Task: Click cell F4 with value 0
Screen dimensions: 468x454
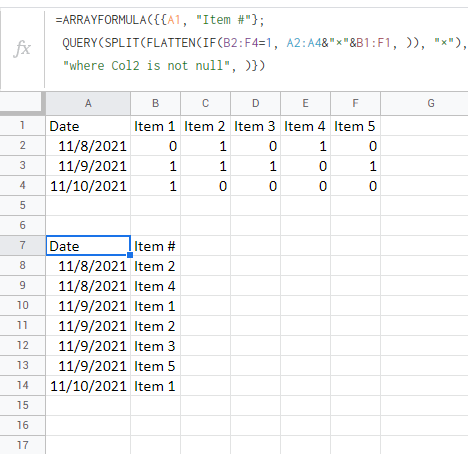Action: pyautogui.click(x=355, y=186)
